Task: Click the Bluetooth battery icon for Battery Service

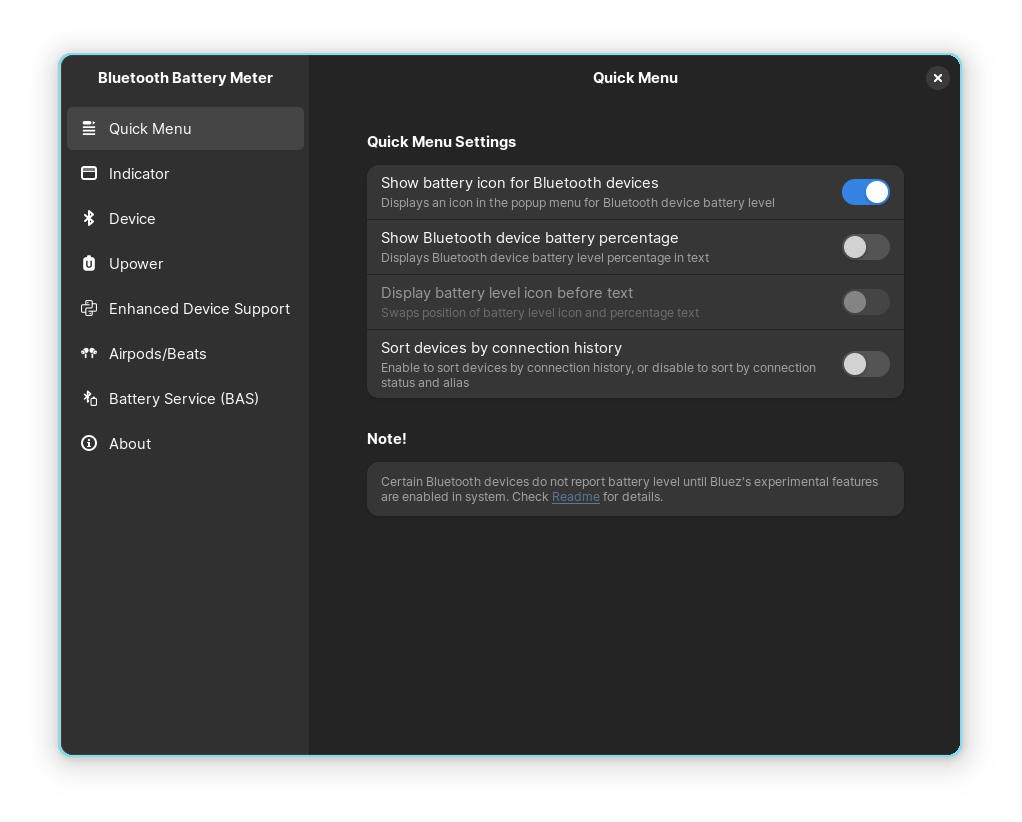Action: [89, 398]
